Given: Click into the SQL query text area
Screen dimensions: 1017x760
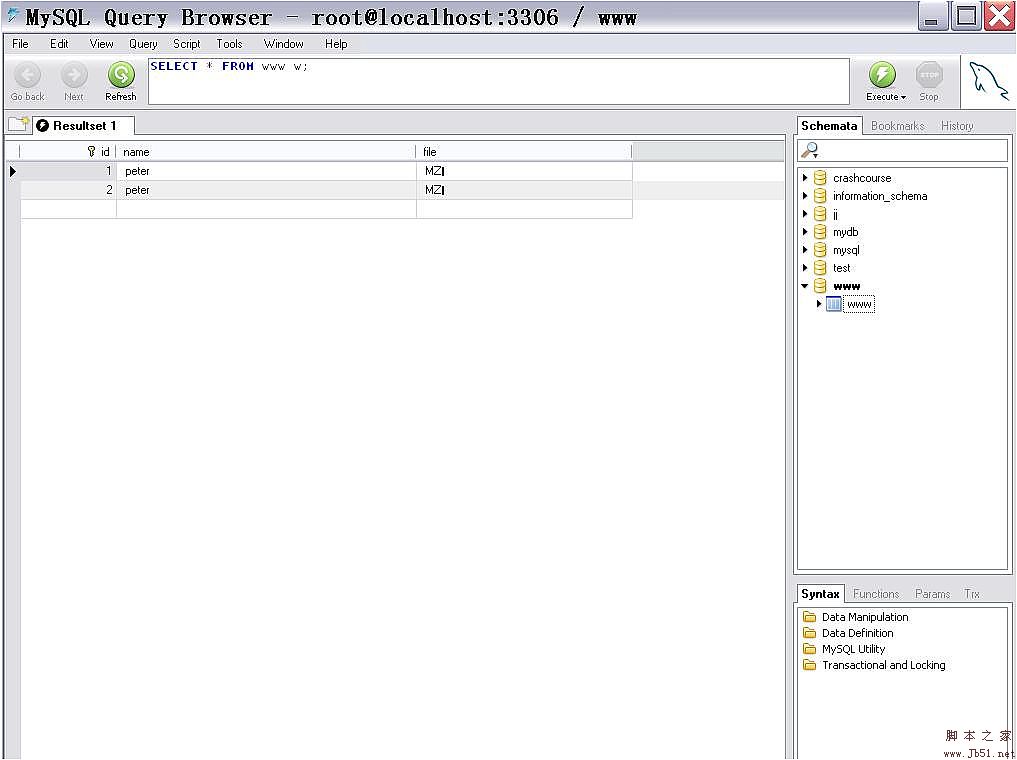Looking at the screenshot, I should (497, 82).
